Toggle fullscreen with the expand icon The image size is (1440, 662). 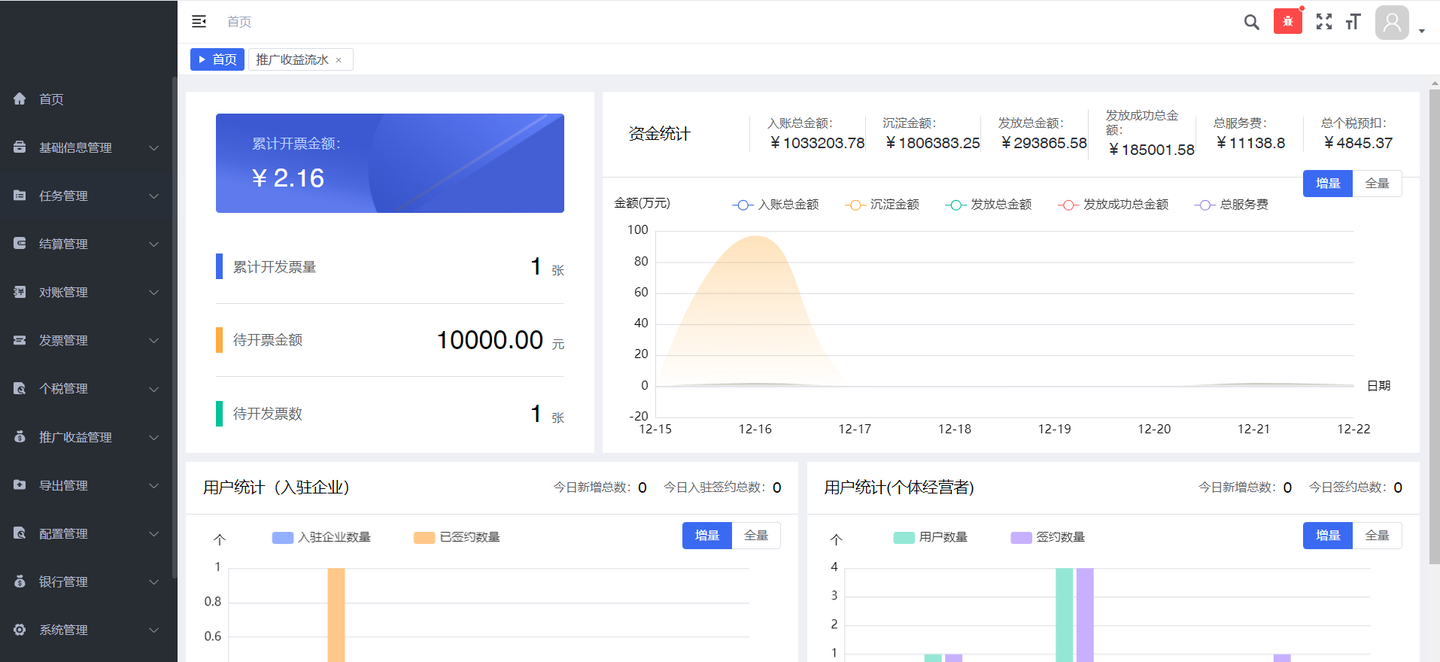click(1324, 21)
